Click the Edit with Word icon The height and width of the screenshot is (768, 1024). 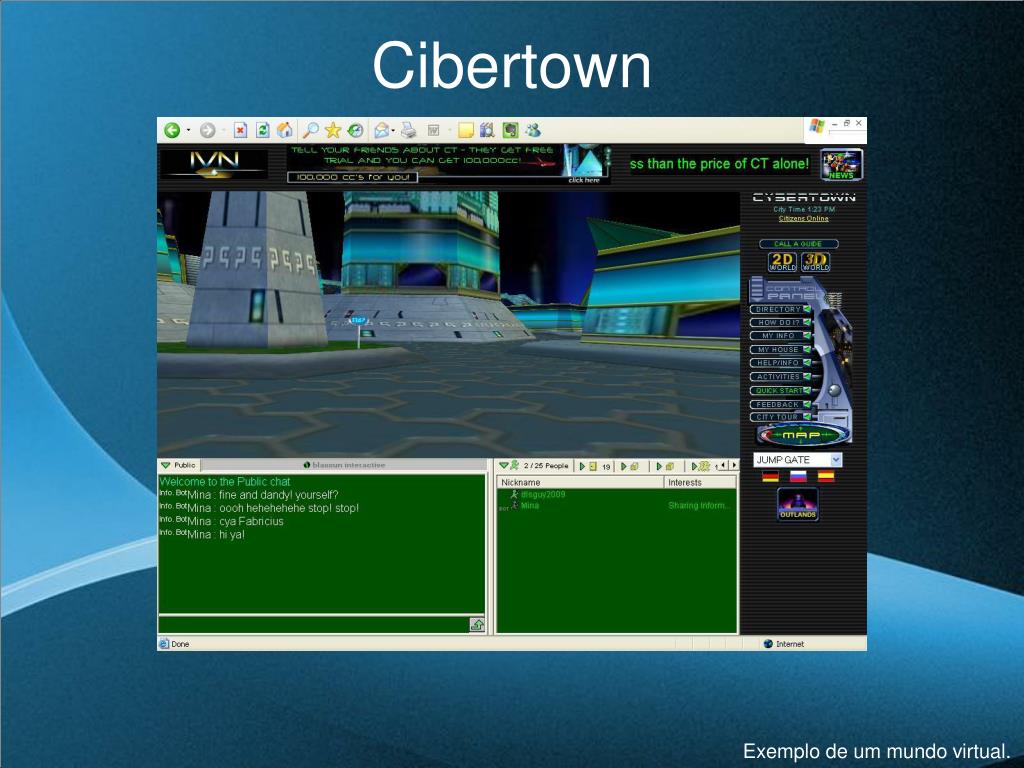coord(433,131)
